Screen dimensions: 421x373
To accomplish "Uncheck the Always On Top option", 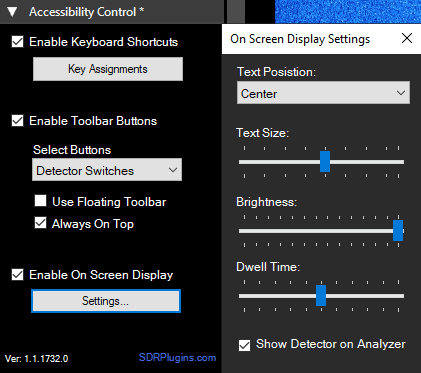I will point(40,223).
